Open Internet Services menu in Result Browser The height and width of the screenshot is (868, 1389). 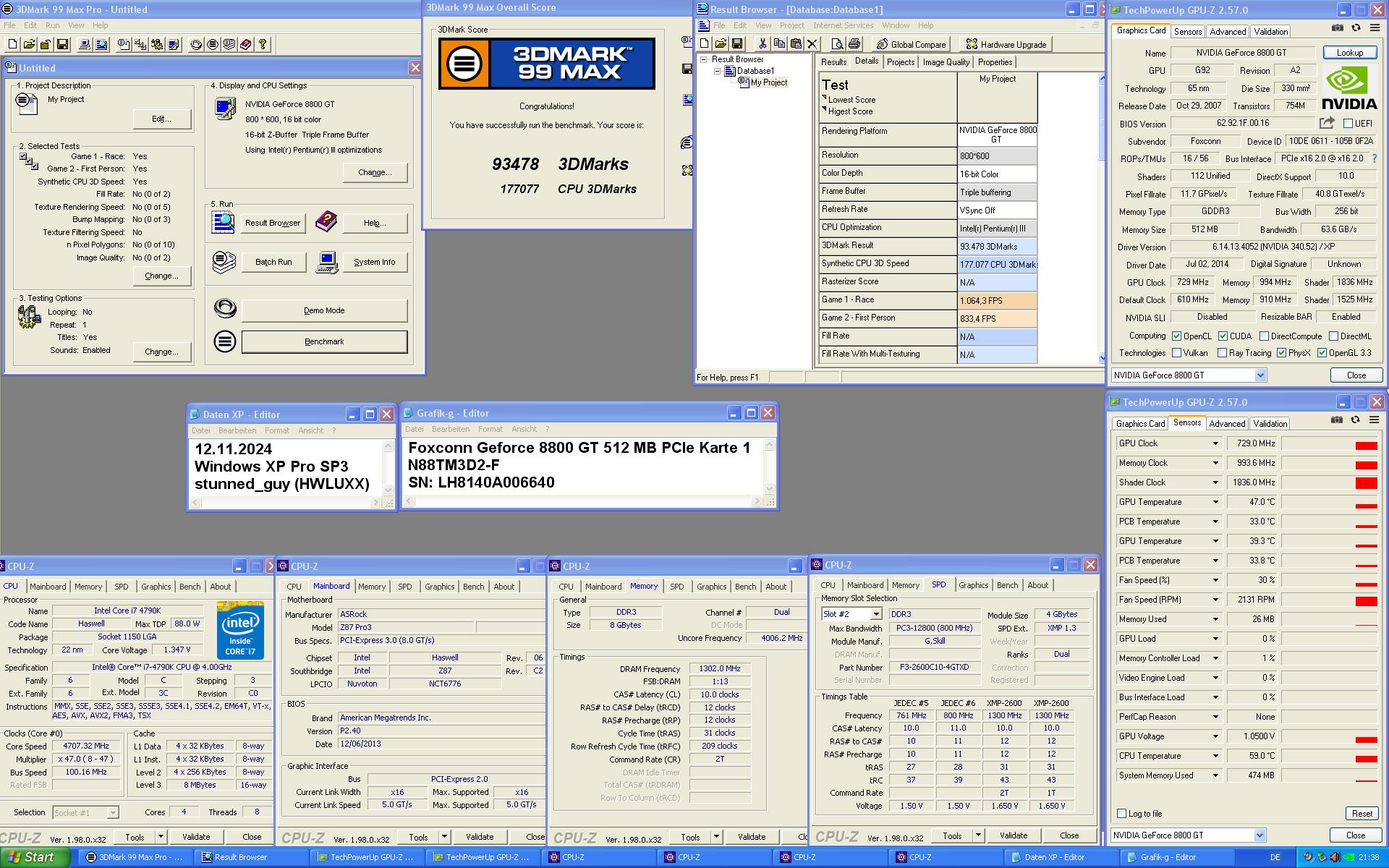click(843, 25)
